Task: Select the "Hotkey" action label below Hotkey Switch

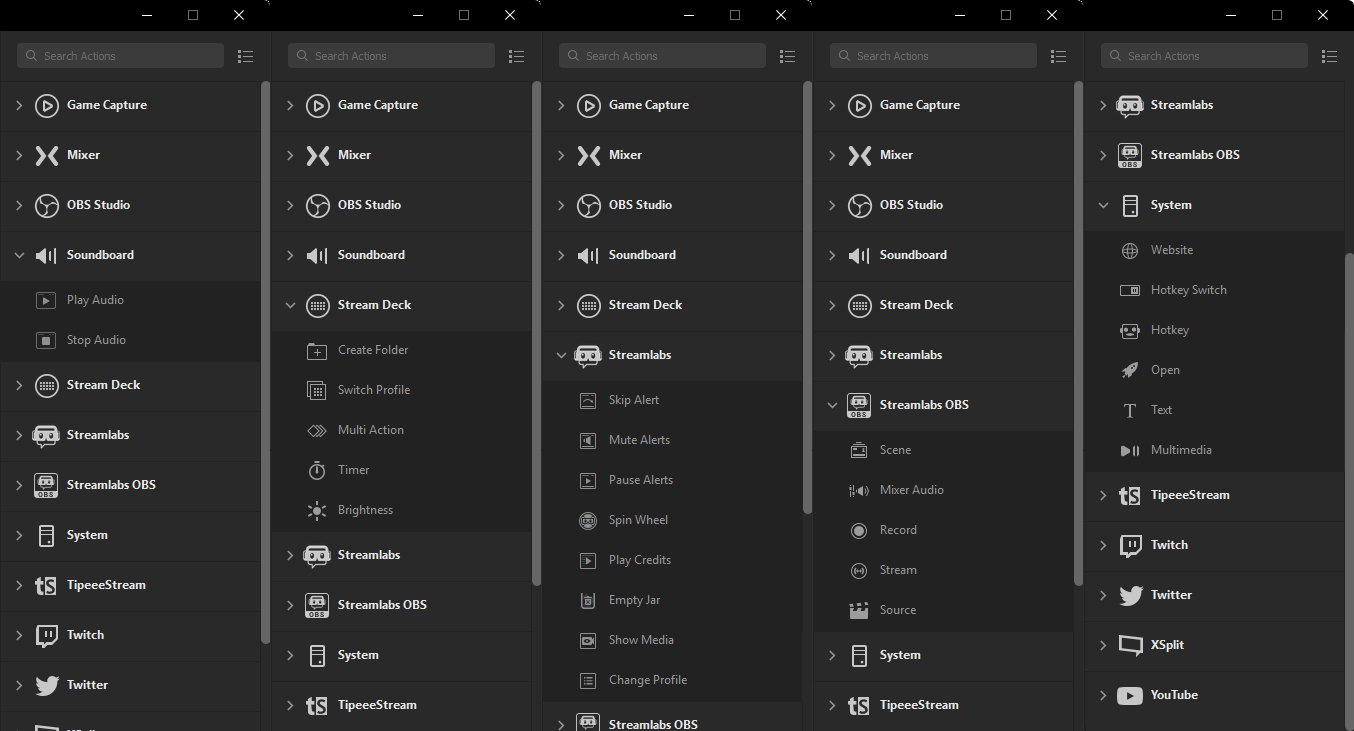Action: 1170,330
